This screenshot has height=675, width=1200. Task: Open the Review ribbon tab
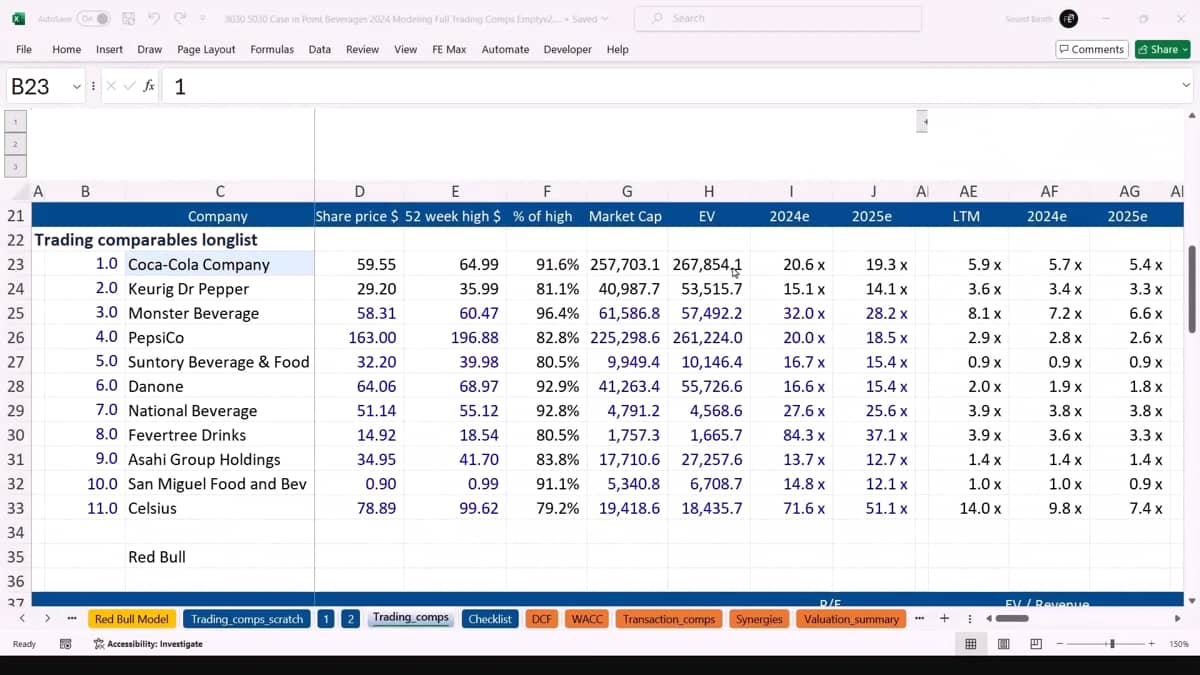pyautogui.click(x=362, y=49)
